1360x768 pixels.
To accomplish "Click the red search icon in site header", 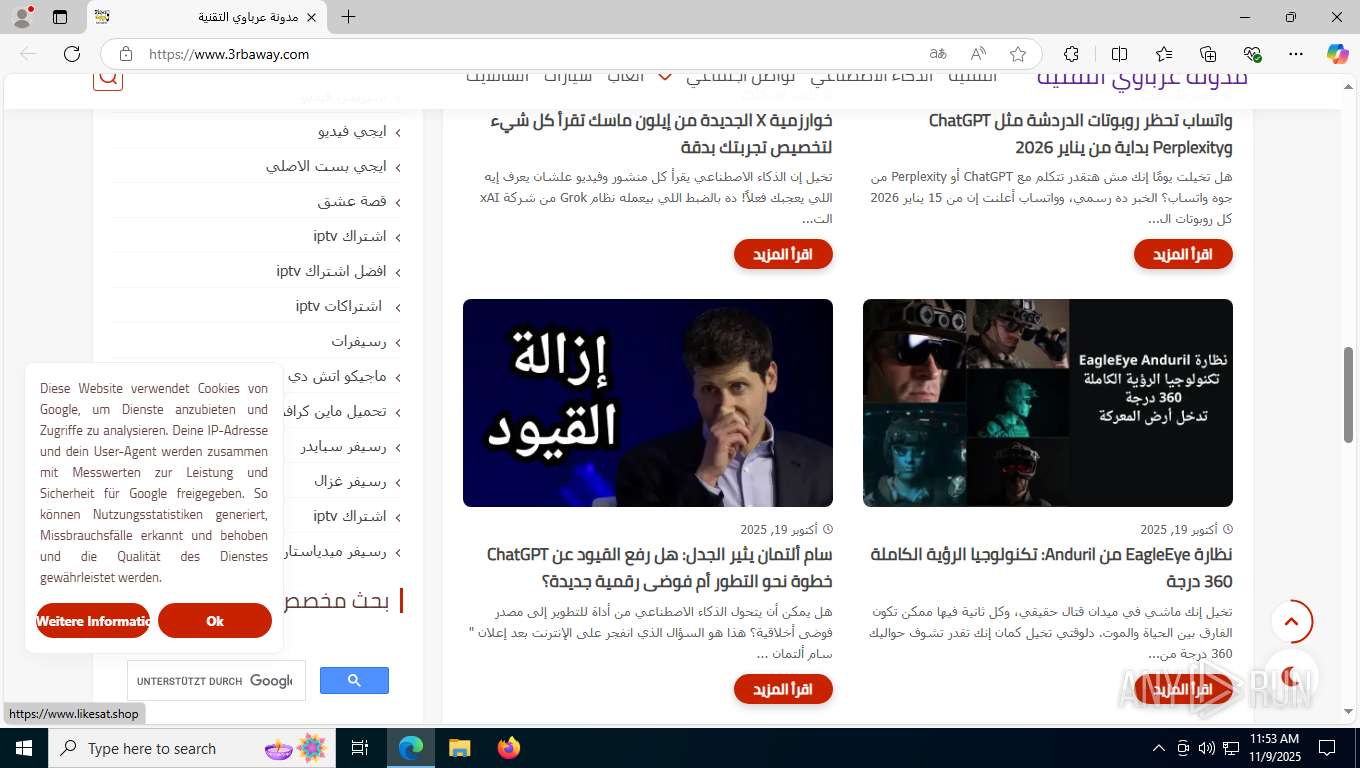I will pyautogui.click(x=108, y=77).
